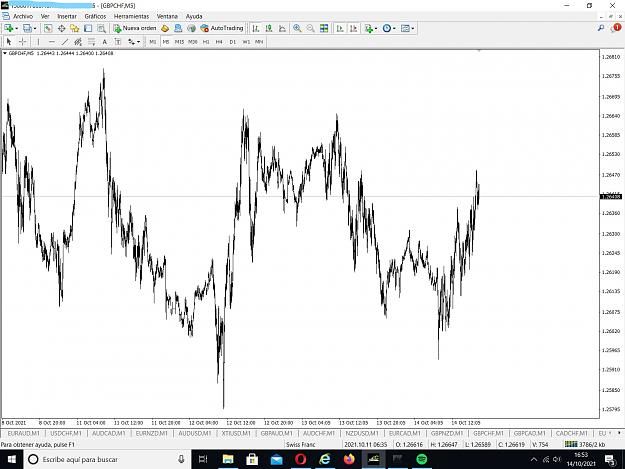This screenshot has height=469, width=625.
Task: Expand the Periods clock dropdown arrow
Action: click(394, 28)
